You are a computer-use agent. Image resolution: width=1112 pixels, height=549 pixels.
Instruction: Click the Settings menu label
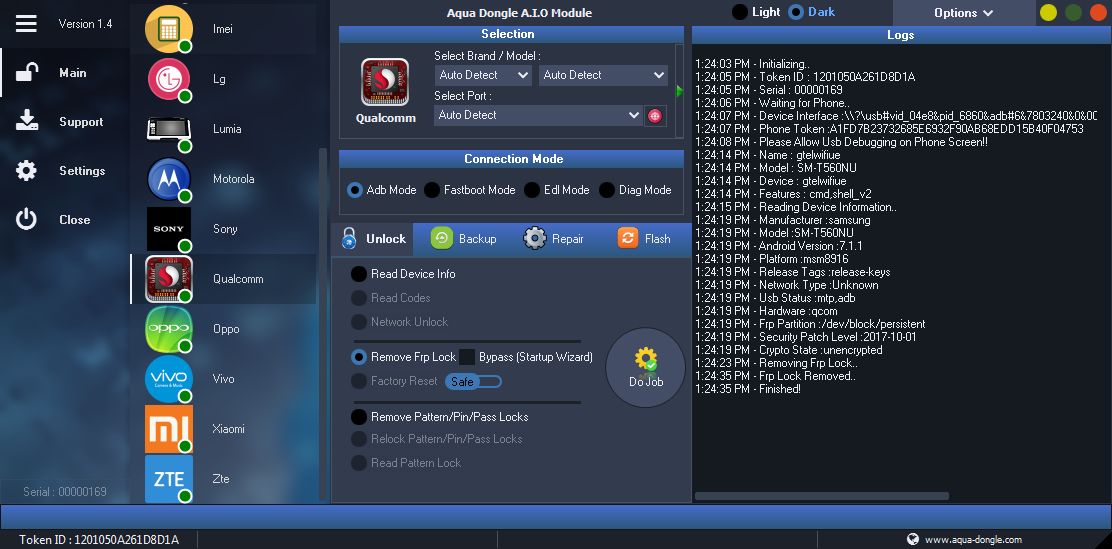pos(82,171)
